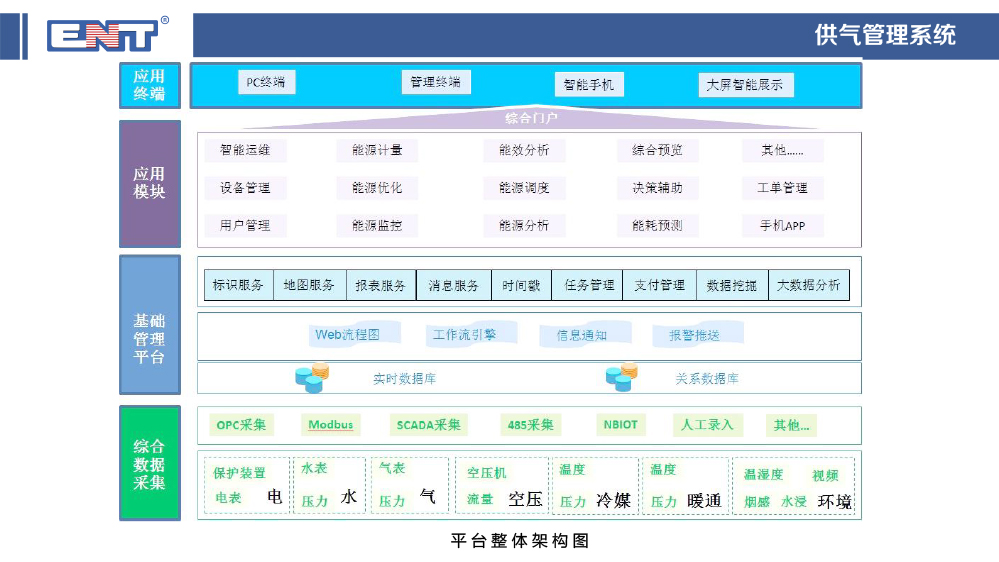999x562 pixels.
Task: Select the PC终端 terminal box
Action: 266,83
